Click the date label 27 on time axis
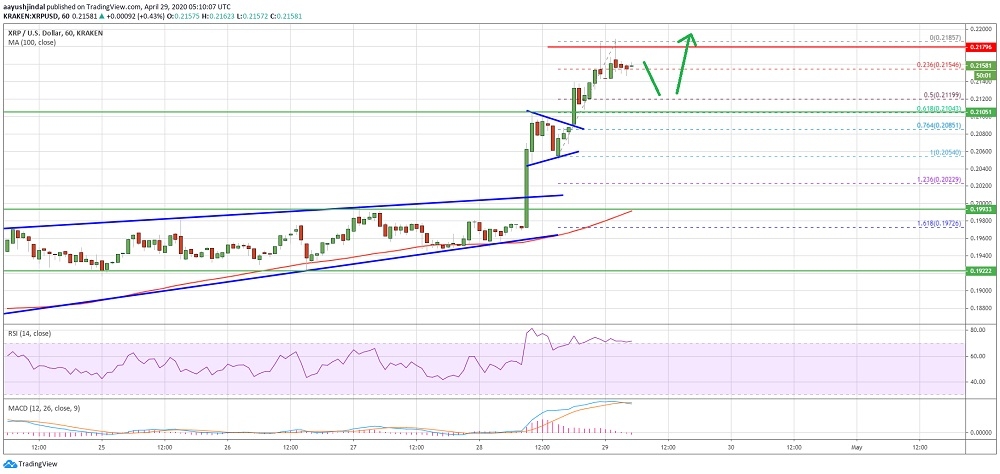 click(x=354, y=448)
